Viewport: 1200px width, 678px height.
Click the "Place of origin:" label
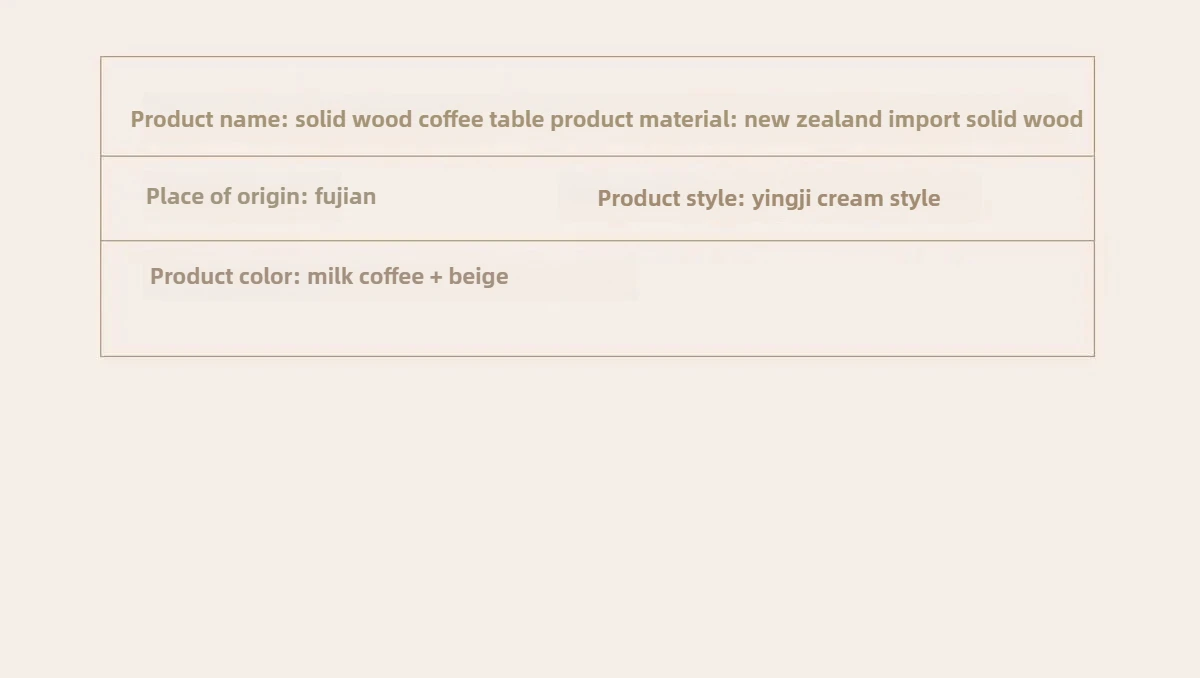pos(227,196)
